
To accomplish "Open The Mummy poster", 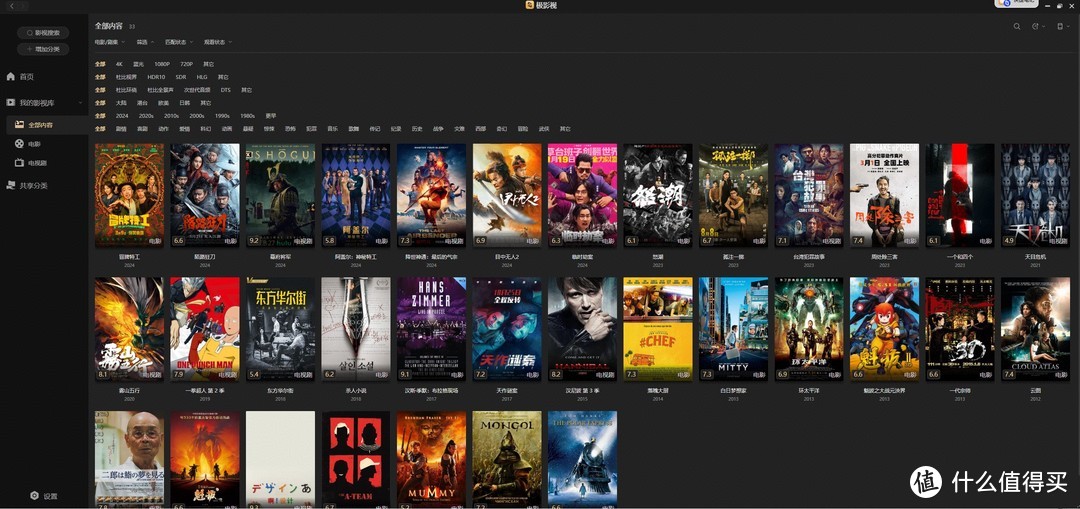I will [431, 459].
